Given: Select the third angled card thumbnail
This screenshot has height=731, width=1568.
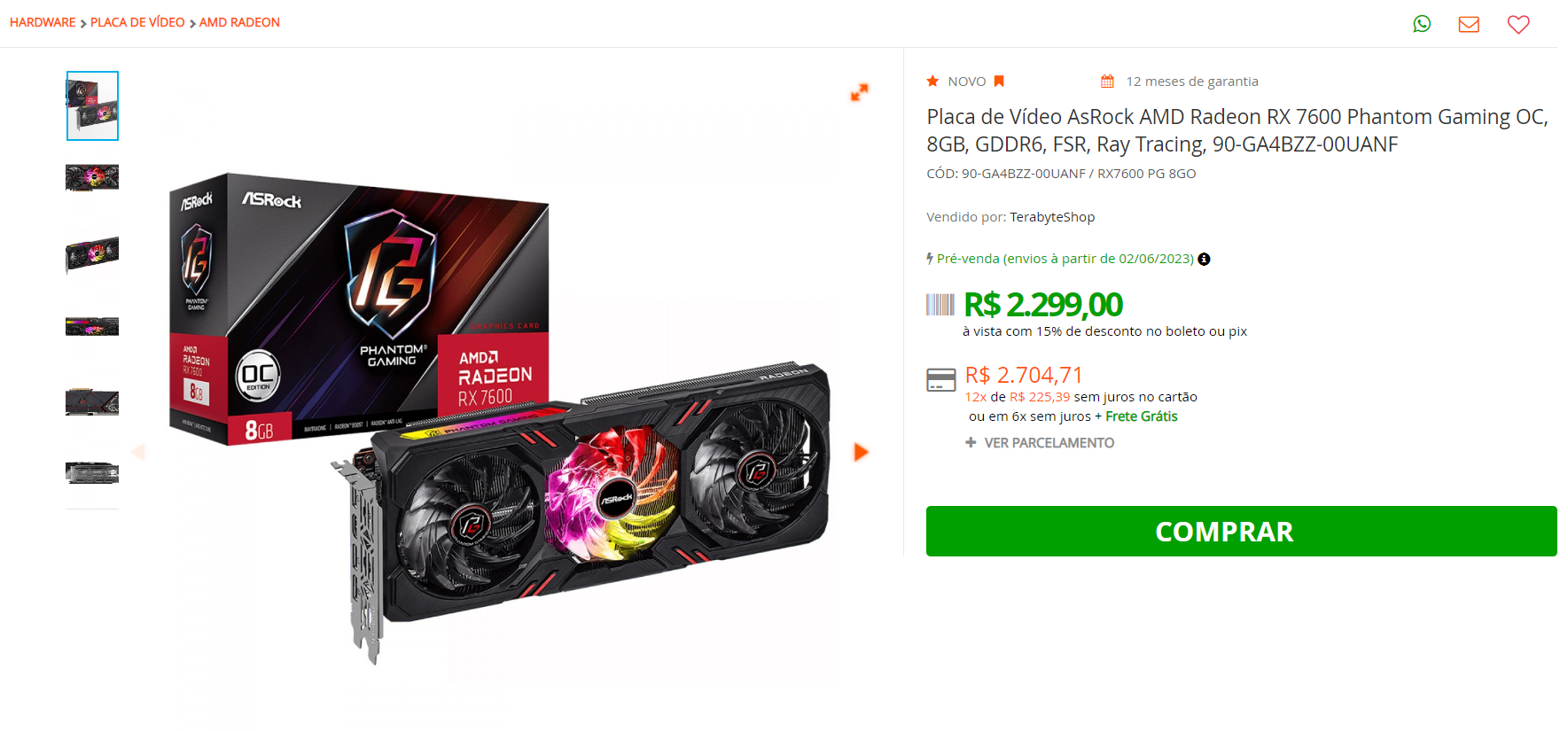Looking at the screenshot, I should 92,254.
